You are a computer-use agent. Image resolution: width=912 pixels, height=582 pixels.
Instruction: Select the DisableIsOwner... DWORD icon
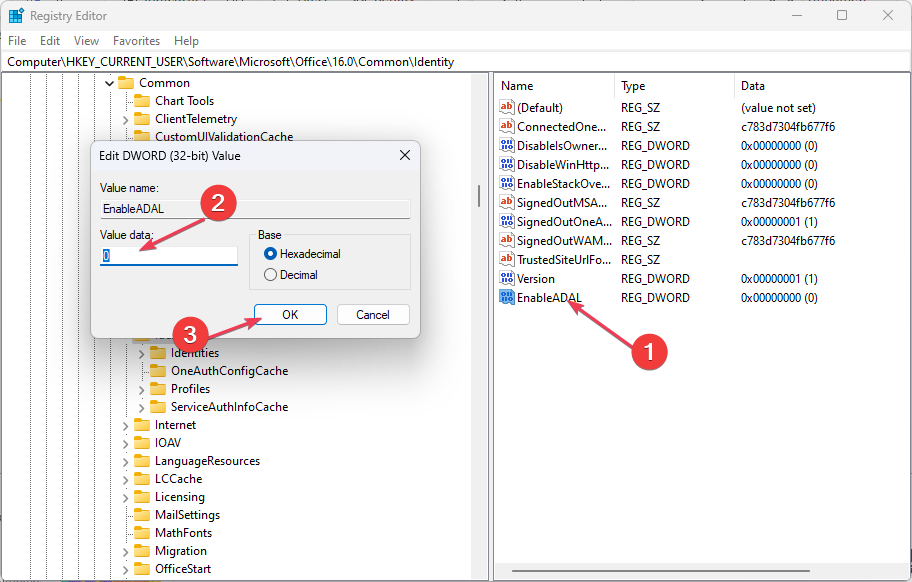click(x=507, y=145)
